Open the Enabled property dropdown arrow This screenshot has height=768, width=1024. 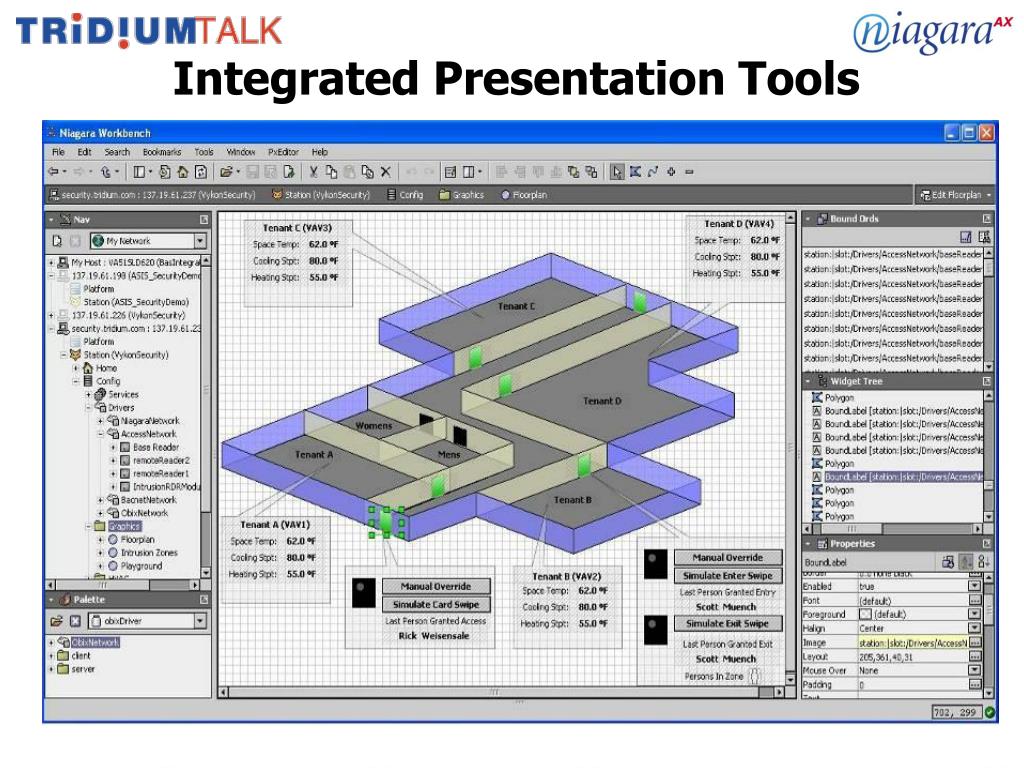click(x=974, y=586)
